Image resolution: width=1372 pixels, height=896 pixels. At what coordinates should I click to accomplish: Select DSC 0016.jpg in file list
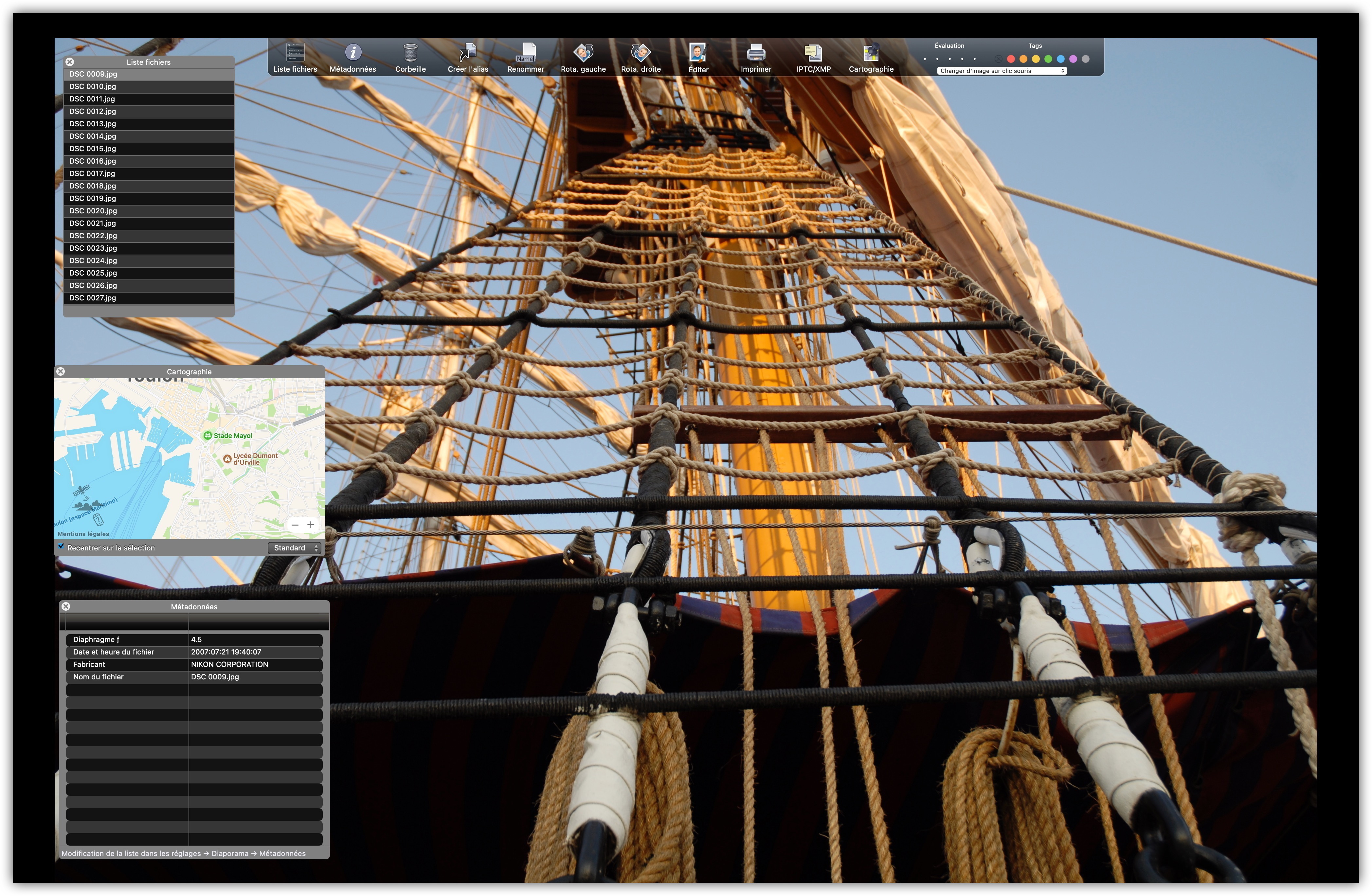149,161
